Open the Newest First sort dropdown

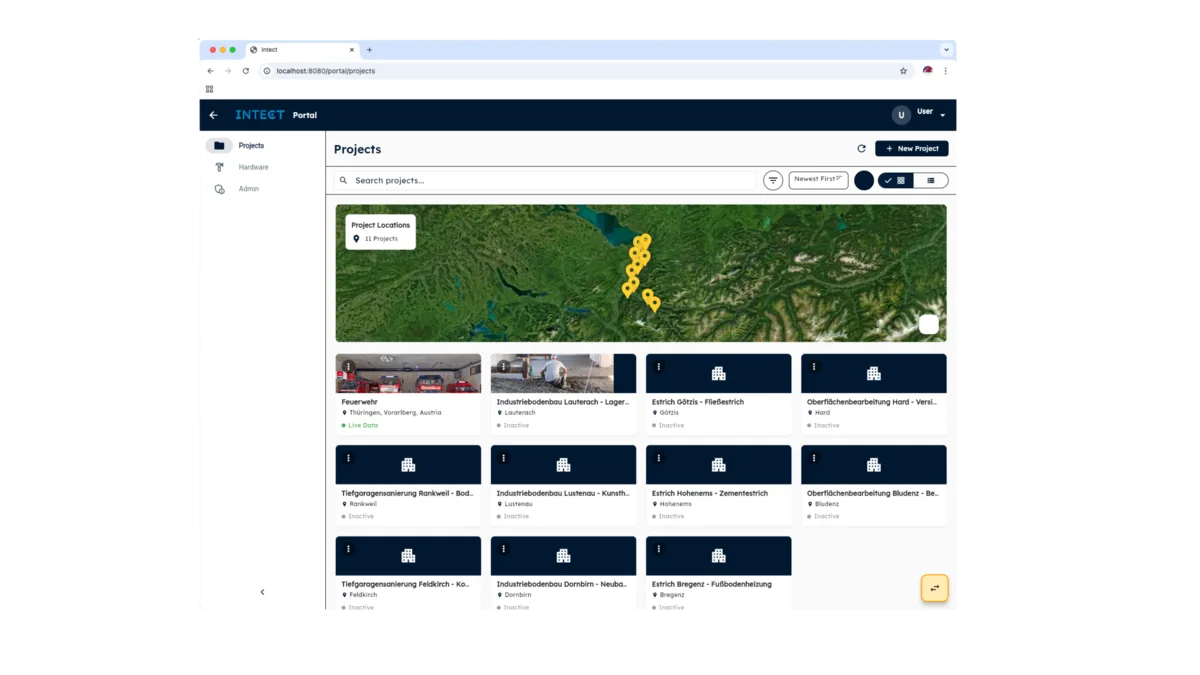(x=818, y=180)
